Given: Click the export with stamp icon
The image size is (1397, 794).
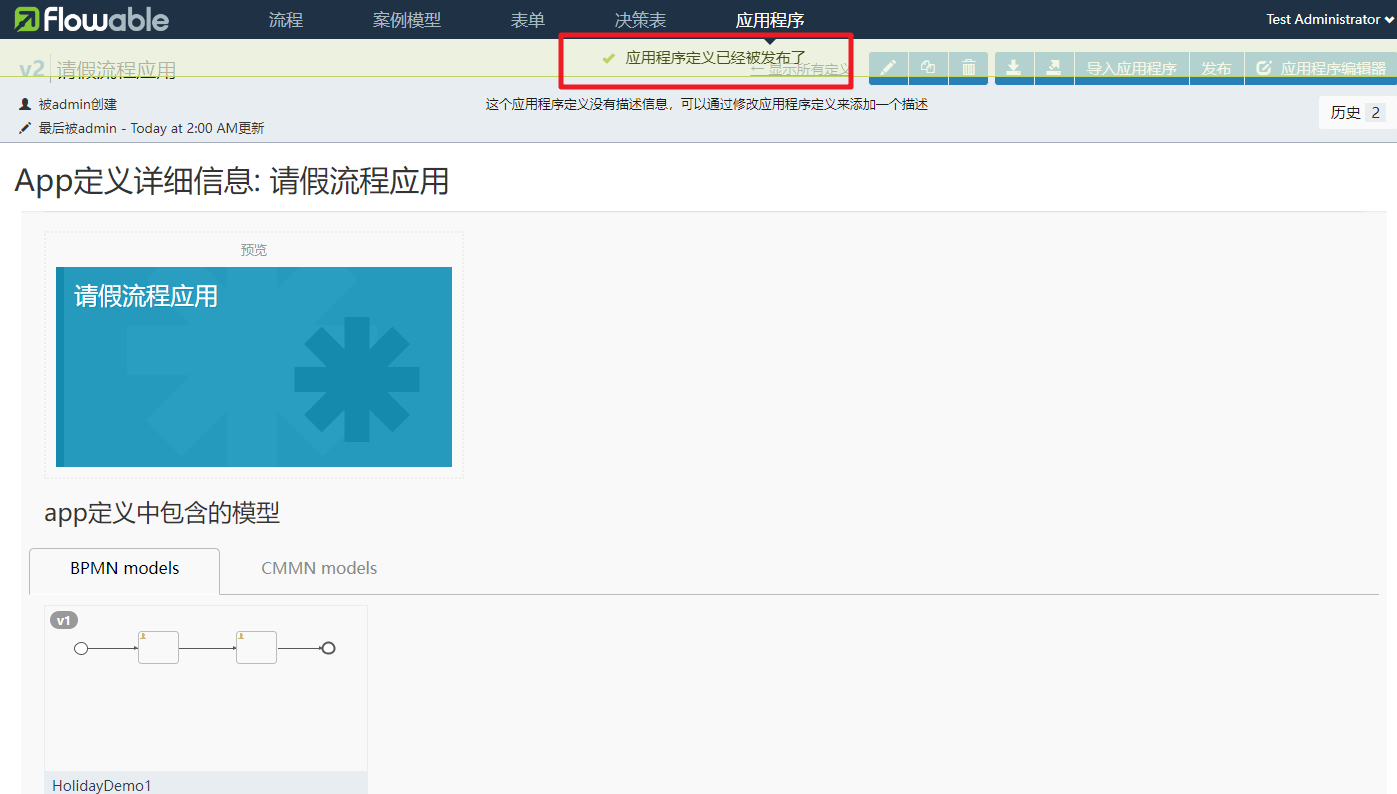Looking at the screenshot, I should [1054, 68].
